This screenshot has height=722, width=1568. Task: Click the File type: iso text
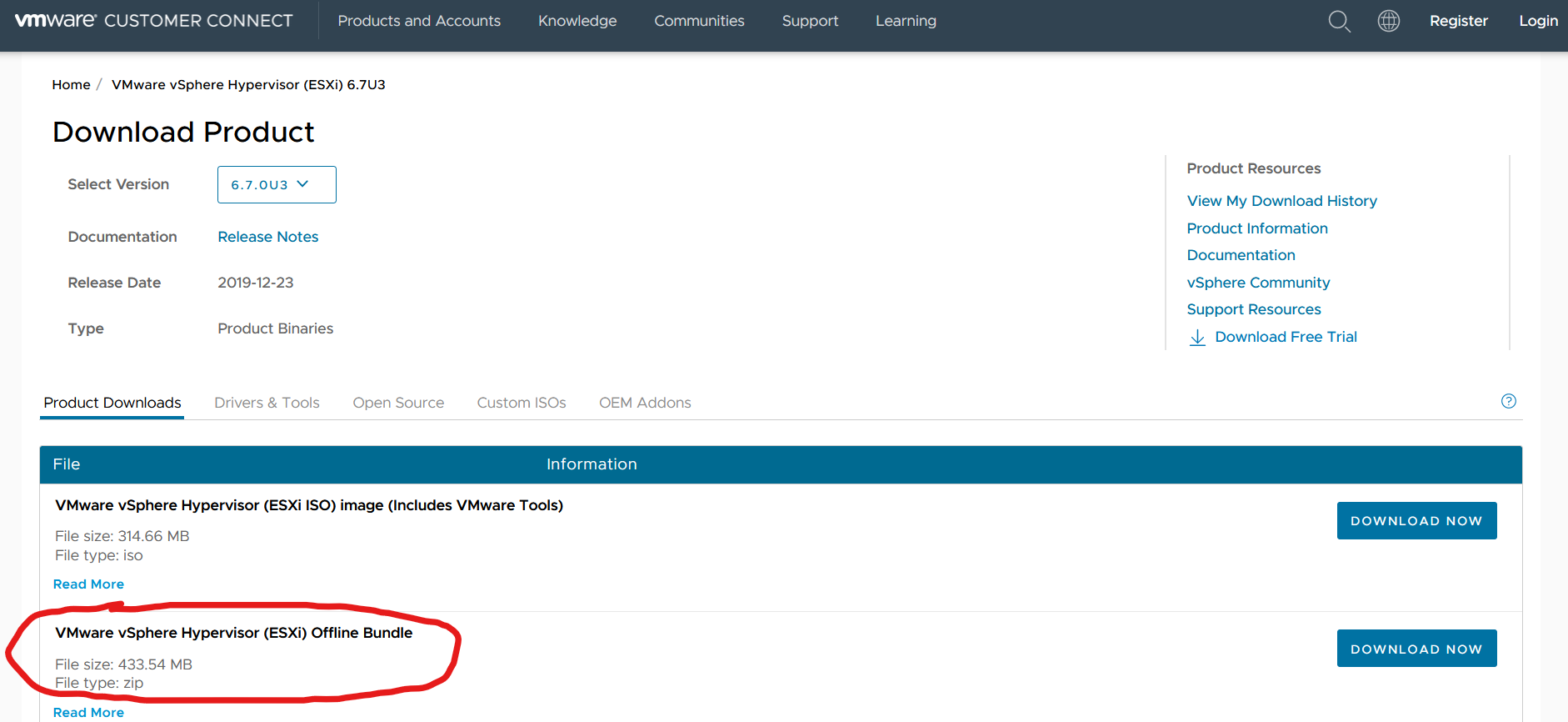[99, 555]
